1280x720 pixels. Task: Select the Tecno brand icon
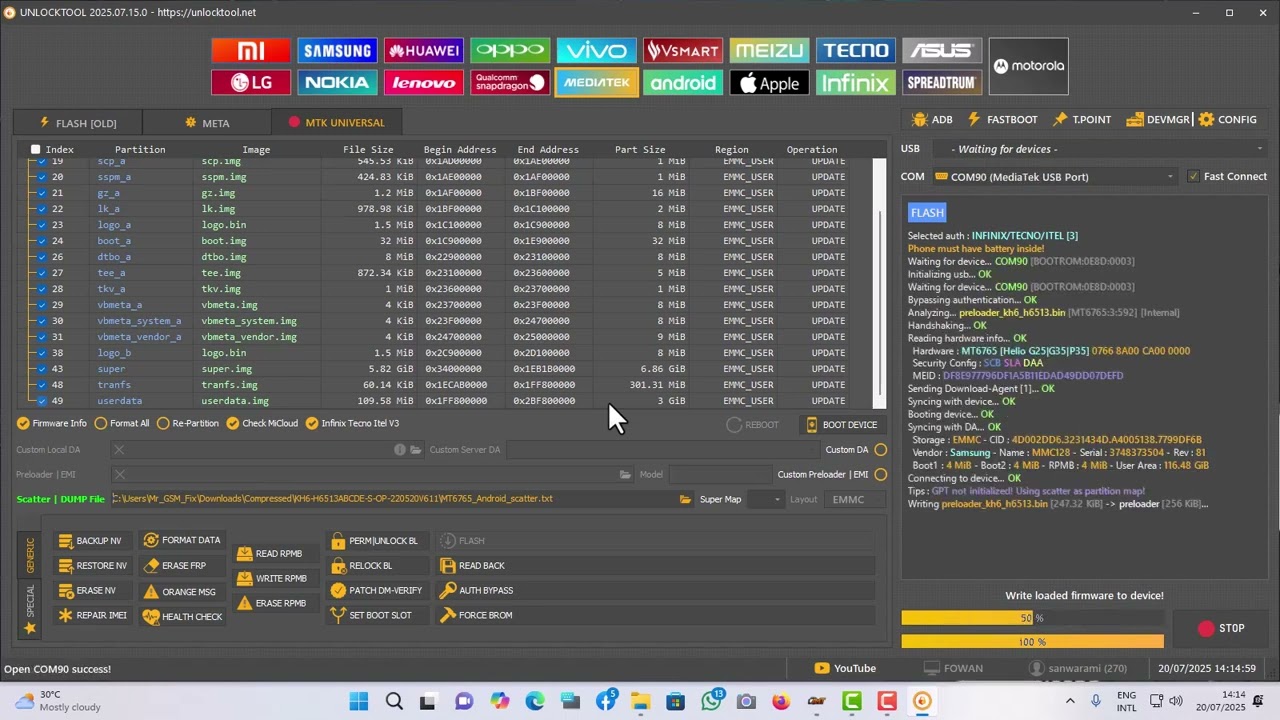click(x=855, y=51)
